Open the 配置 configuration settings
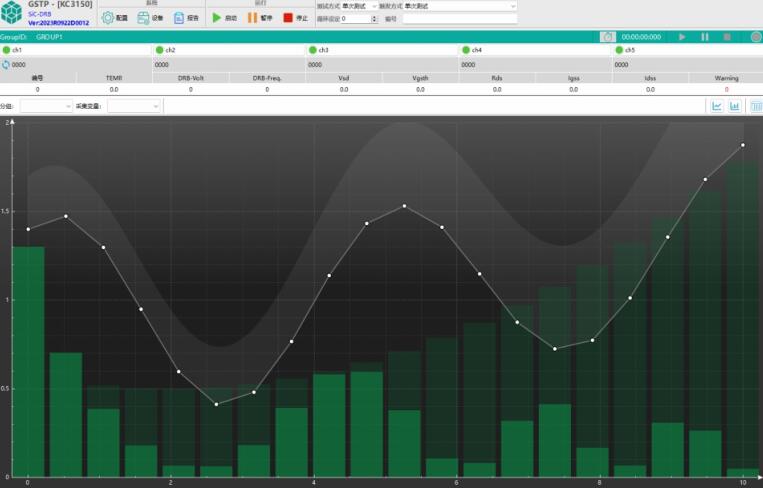Viewport: 763px width, 488px height. click(x=115, y=18)
